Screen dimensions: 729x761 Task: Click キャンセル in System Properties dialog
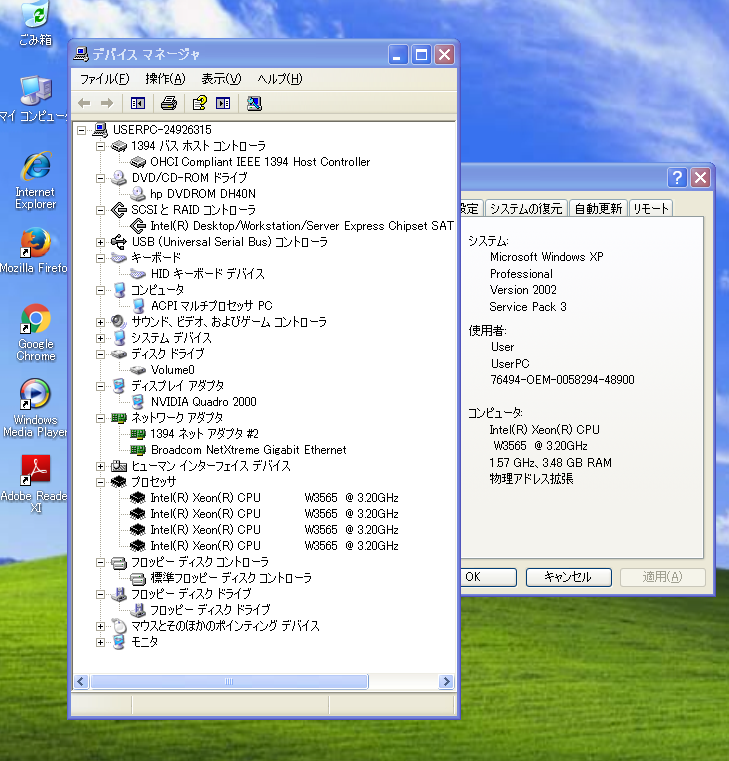568,577
